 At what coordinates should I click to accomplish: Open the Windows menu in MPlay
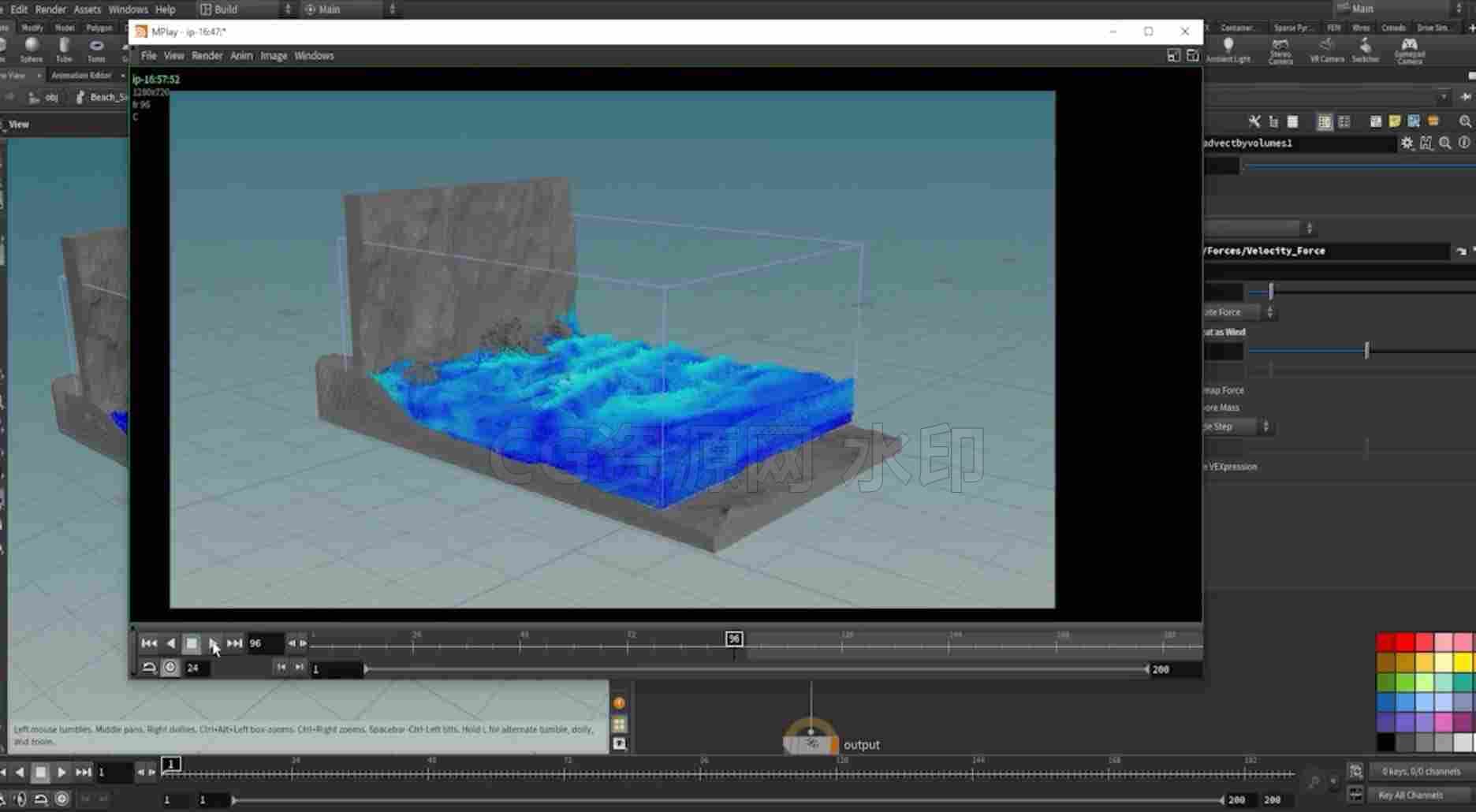[314, 56]
